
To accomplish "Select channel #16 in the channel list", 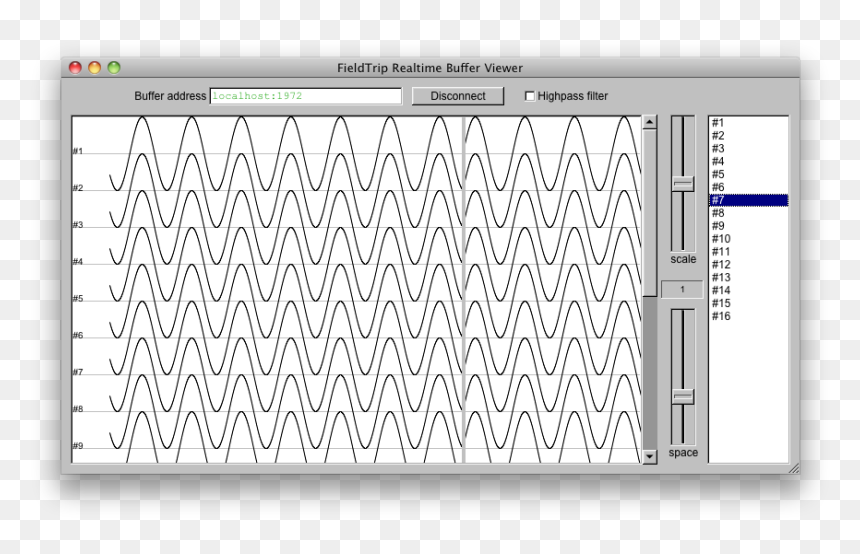I will coord(749,316).
